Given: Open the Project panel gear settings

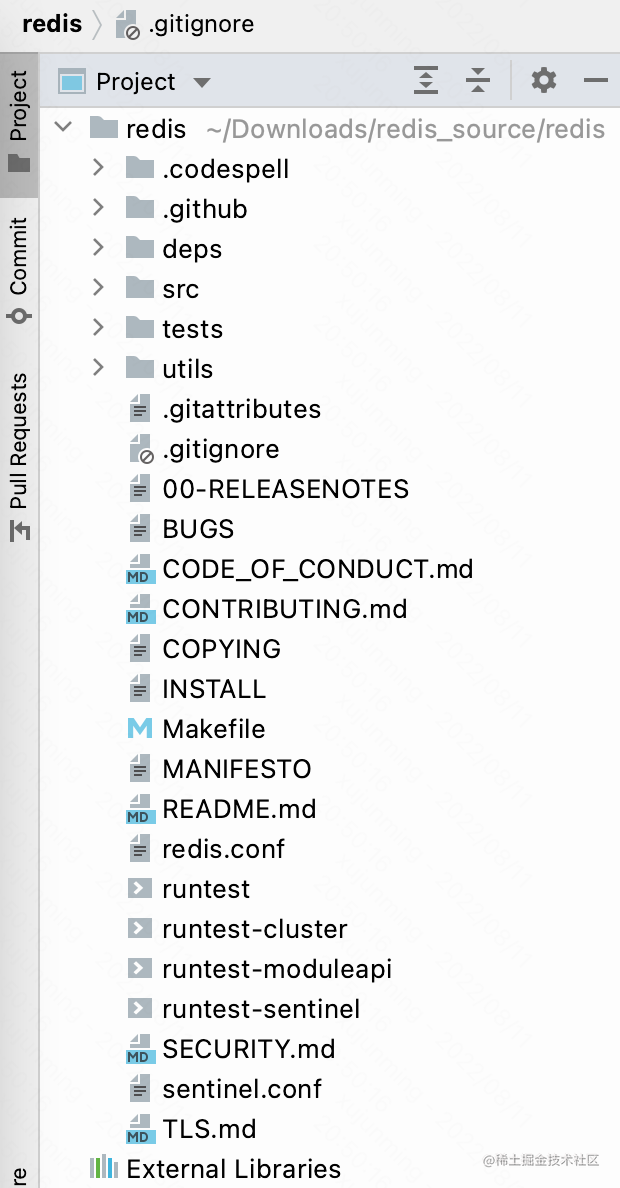Looking at the screenshot, I should click(543, 80).
